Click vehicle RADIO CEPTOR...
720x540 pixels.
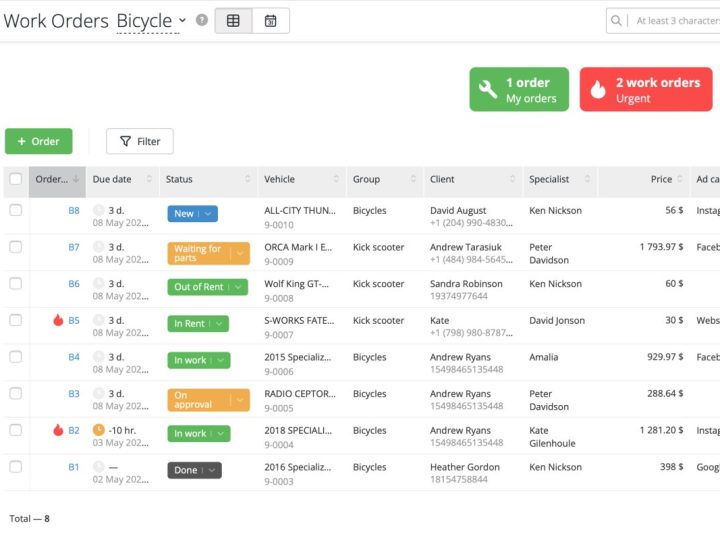(300, 394)
